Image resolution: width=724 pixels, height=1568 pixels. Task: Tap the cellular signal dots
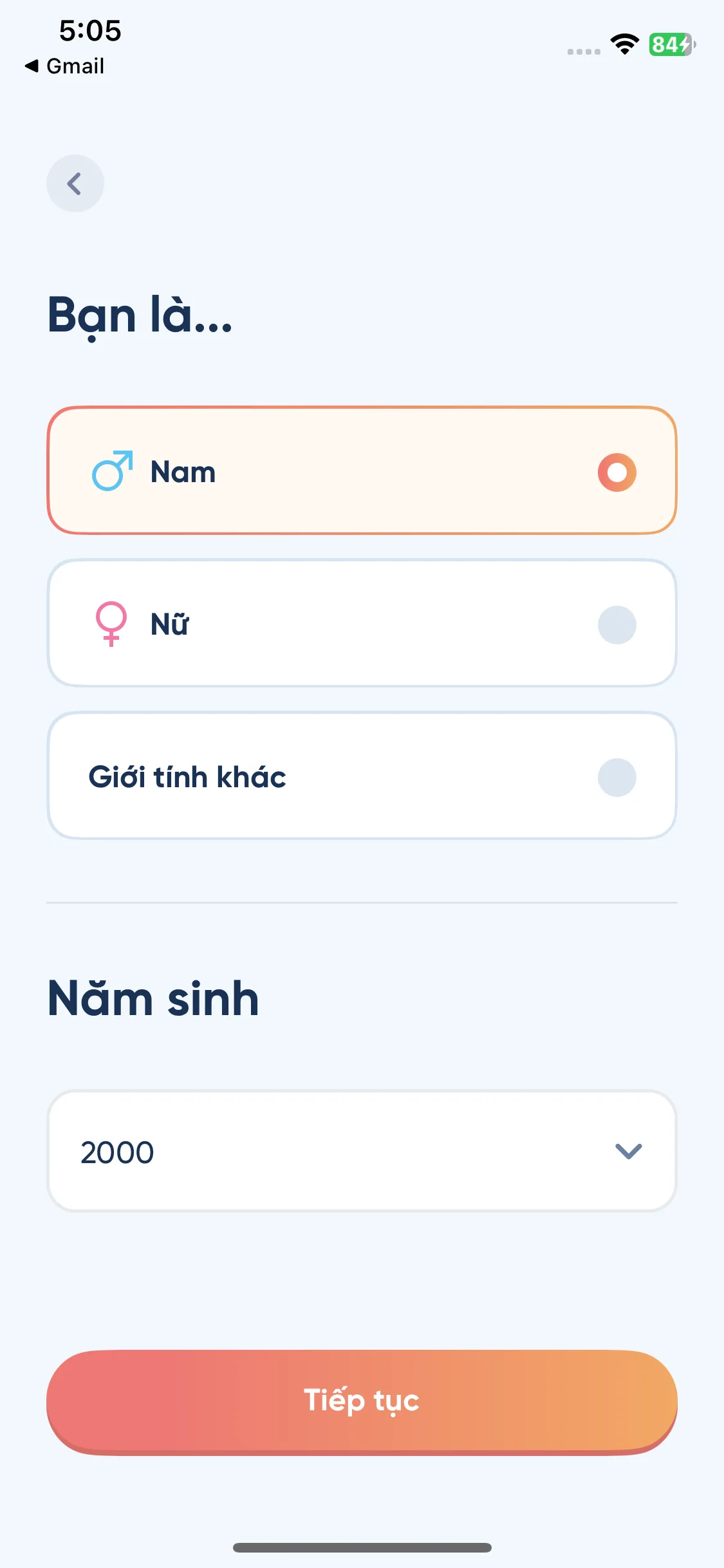click(584, 51)
